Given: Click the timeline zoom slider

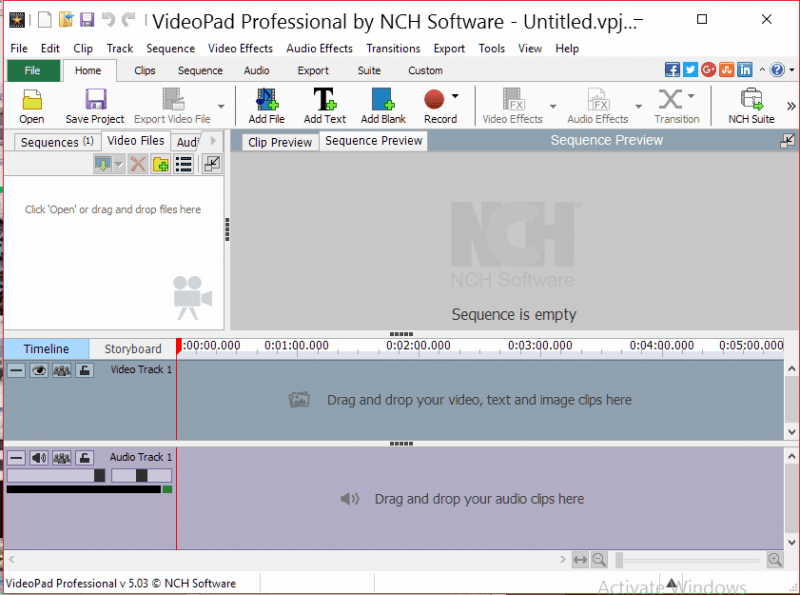Looking at the screenshot, I should tap(687, 560).
